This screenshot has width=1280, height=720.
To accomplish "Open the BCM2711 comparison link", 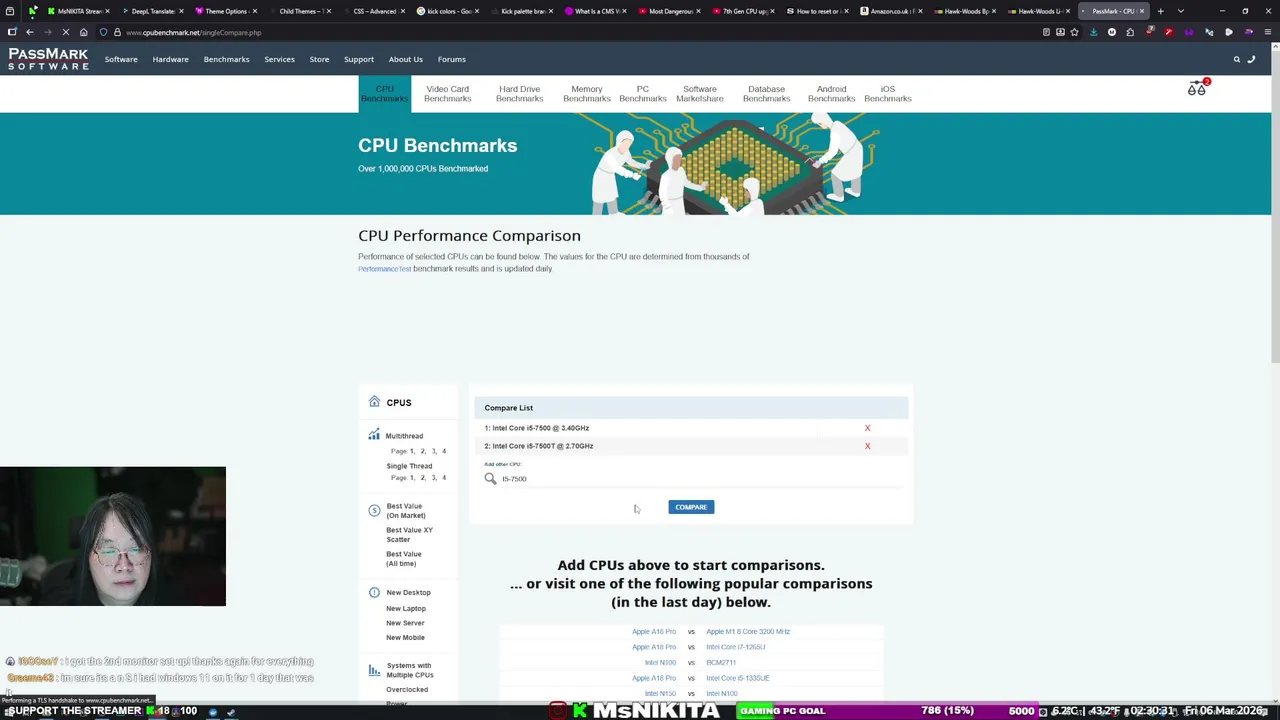I will click(720, 662).
